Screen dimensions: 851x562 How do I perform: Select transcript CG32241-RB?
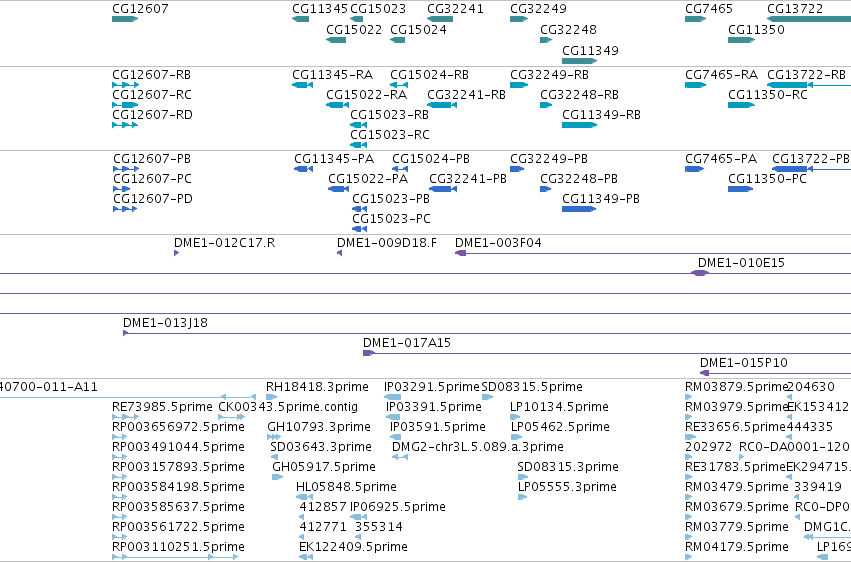442,105
